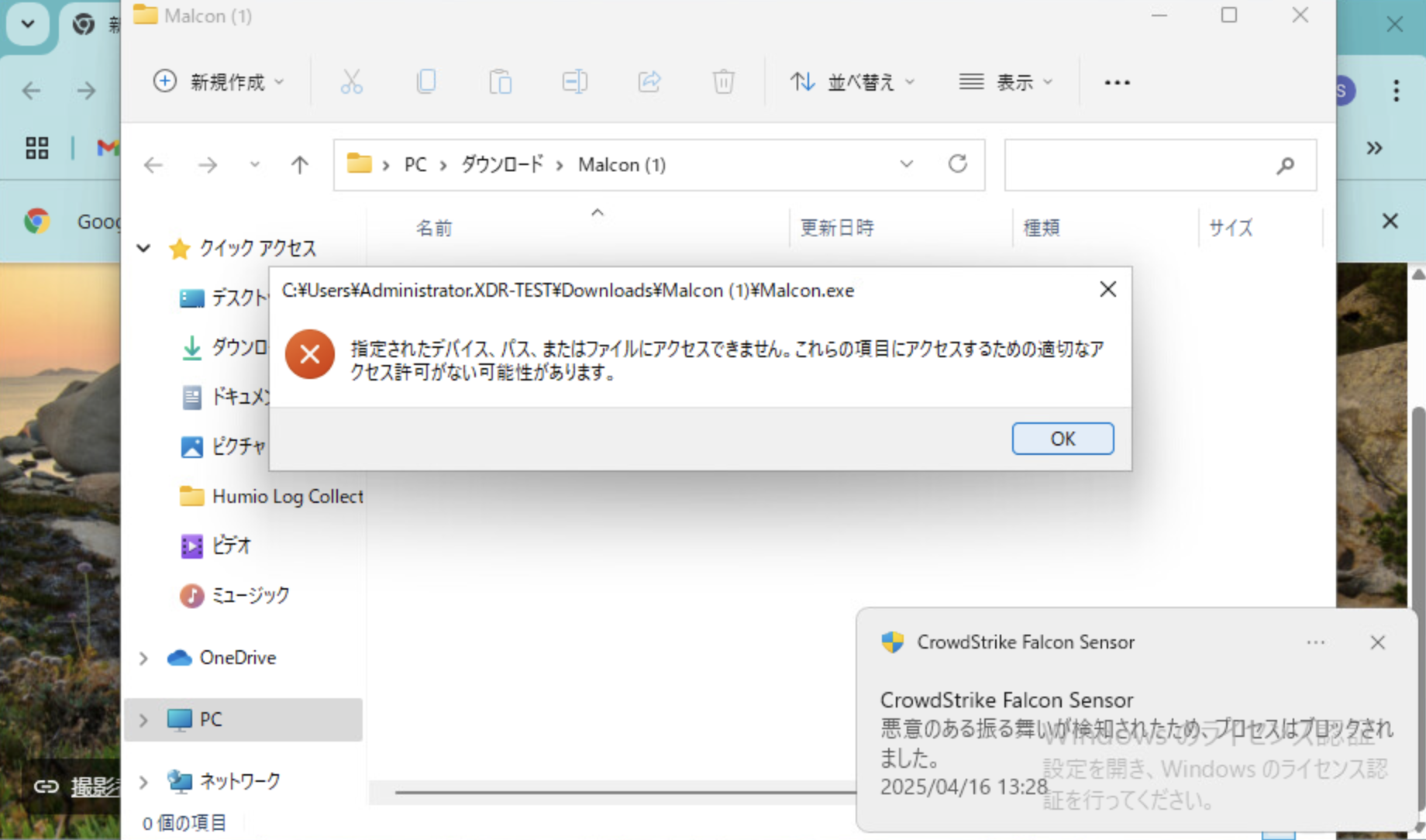Expand the PC tree node

tap(143, 720)
